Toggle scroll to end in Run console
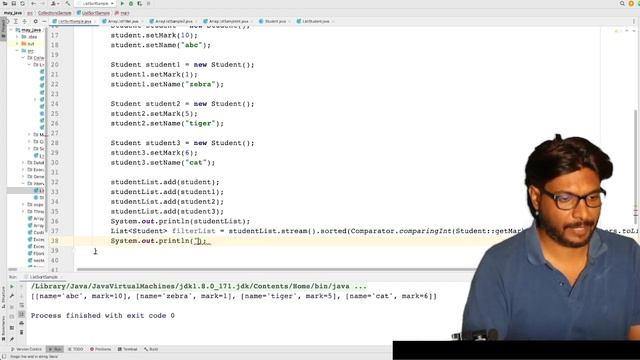This screenshot has width=640, height=360. tap(22, 314)
